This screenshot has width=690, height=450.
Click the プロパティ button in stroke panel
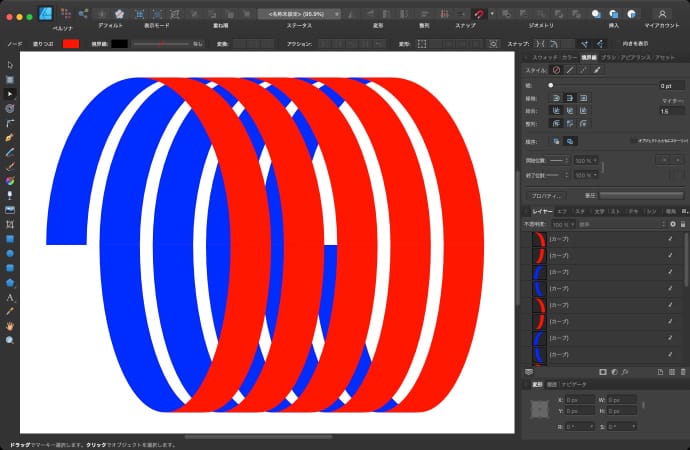click(544, 195)
